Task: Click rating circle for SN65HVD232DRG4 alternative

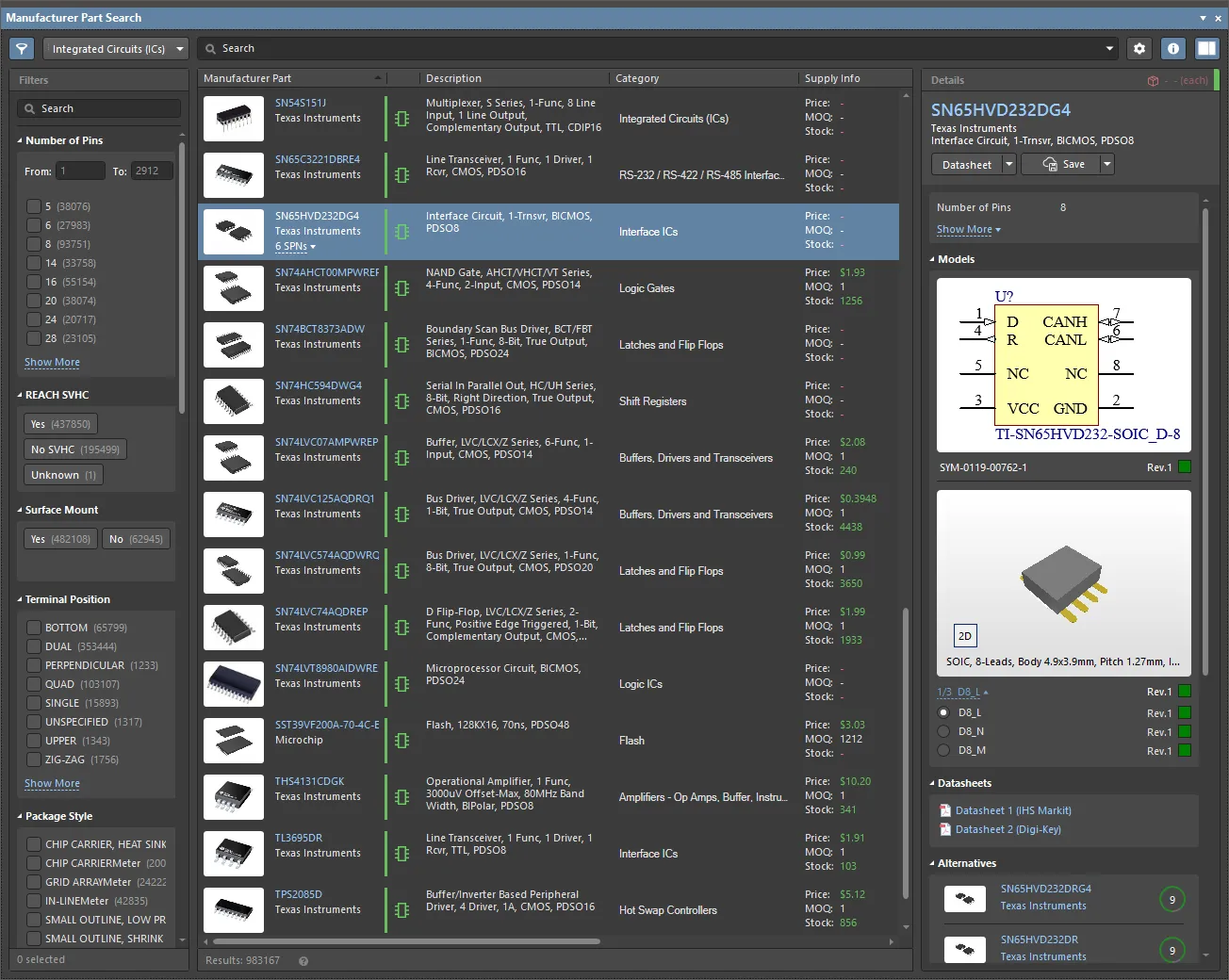Action: click(x=1172, y=900)
